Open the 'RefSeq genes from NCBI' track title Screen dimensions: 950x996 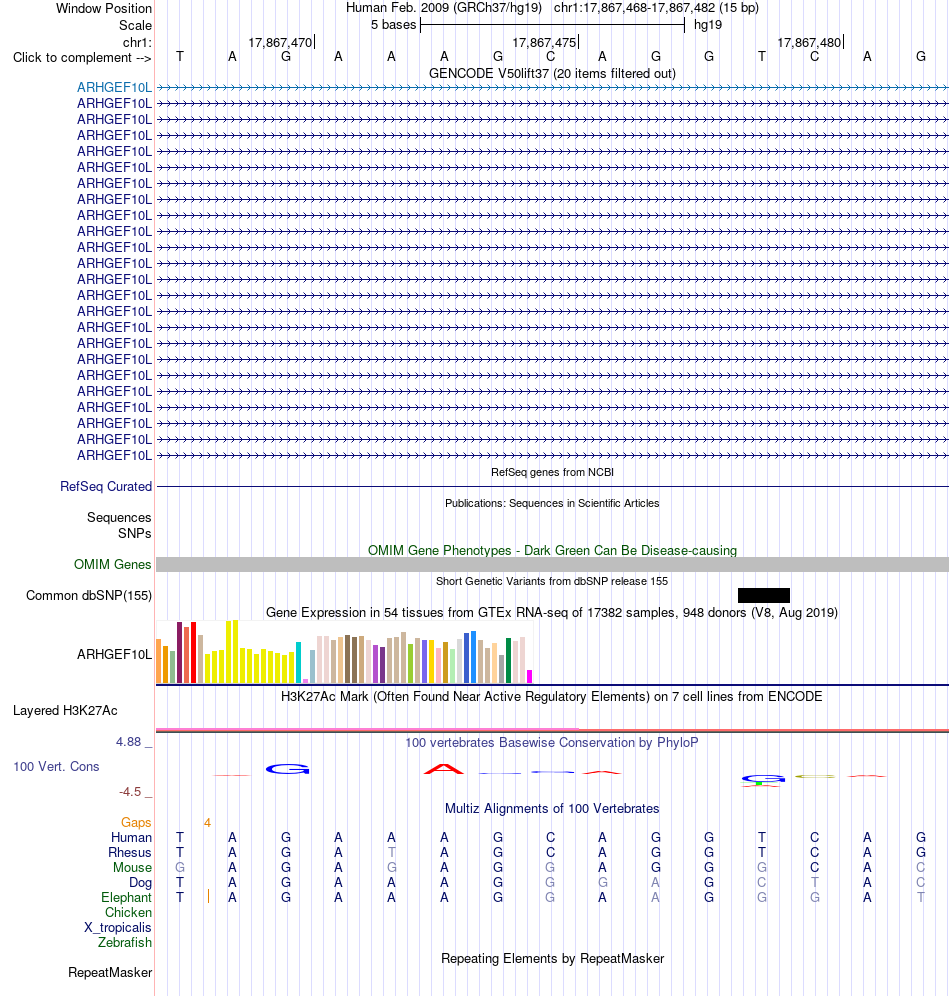click(x=552, y=472)
